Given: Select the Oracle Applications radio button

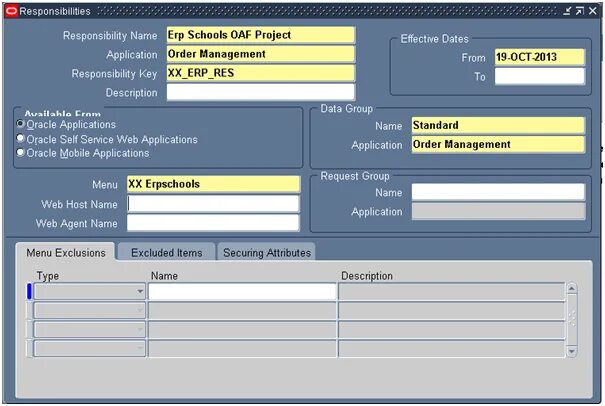Looking at the screenshot, I should 20,124.
